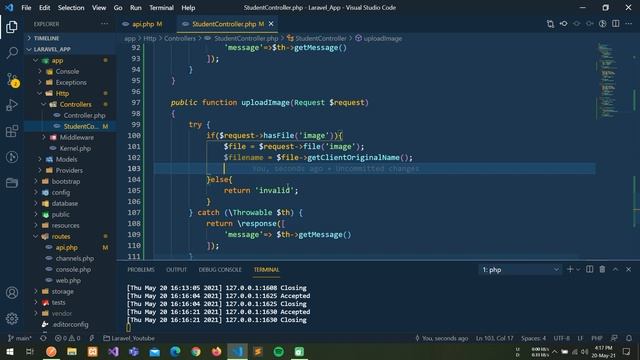Viewport: 640px width, 360px height.
Task: Launch Google Chrome from taskbar
Action: pos(196,351)
